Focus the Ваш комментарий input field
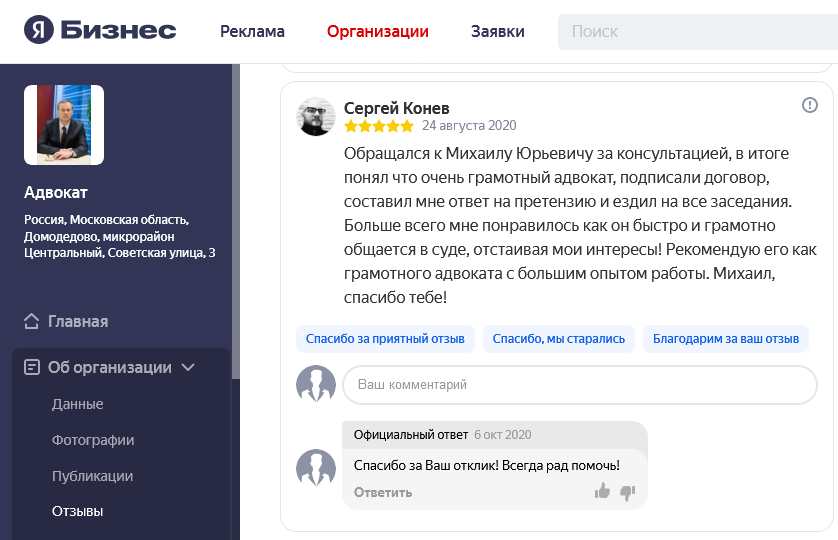 (579, 385)
